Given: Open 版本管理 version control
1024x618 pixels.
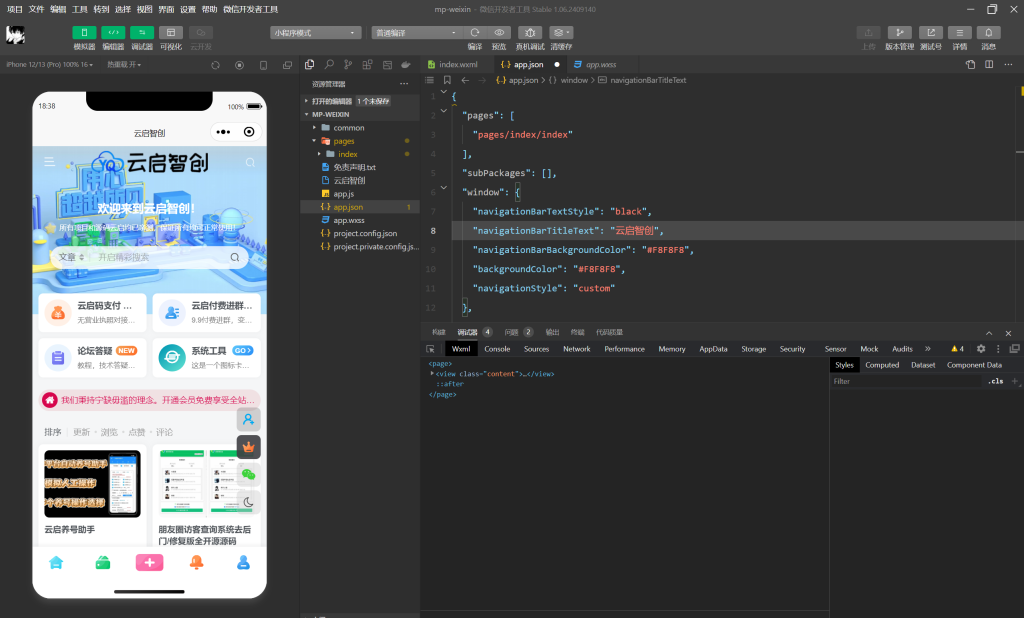Looking at the screenshot, I should pyautogui.click(x=899, y=33).
